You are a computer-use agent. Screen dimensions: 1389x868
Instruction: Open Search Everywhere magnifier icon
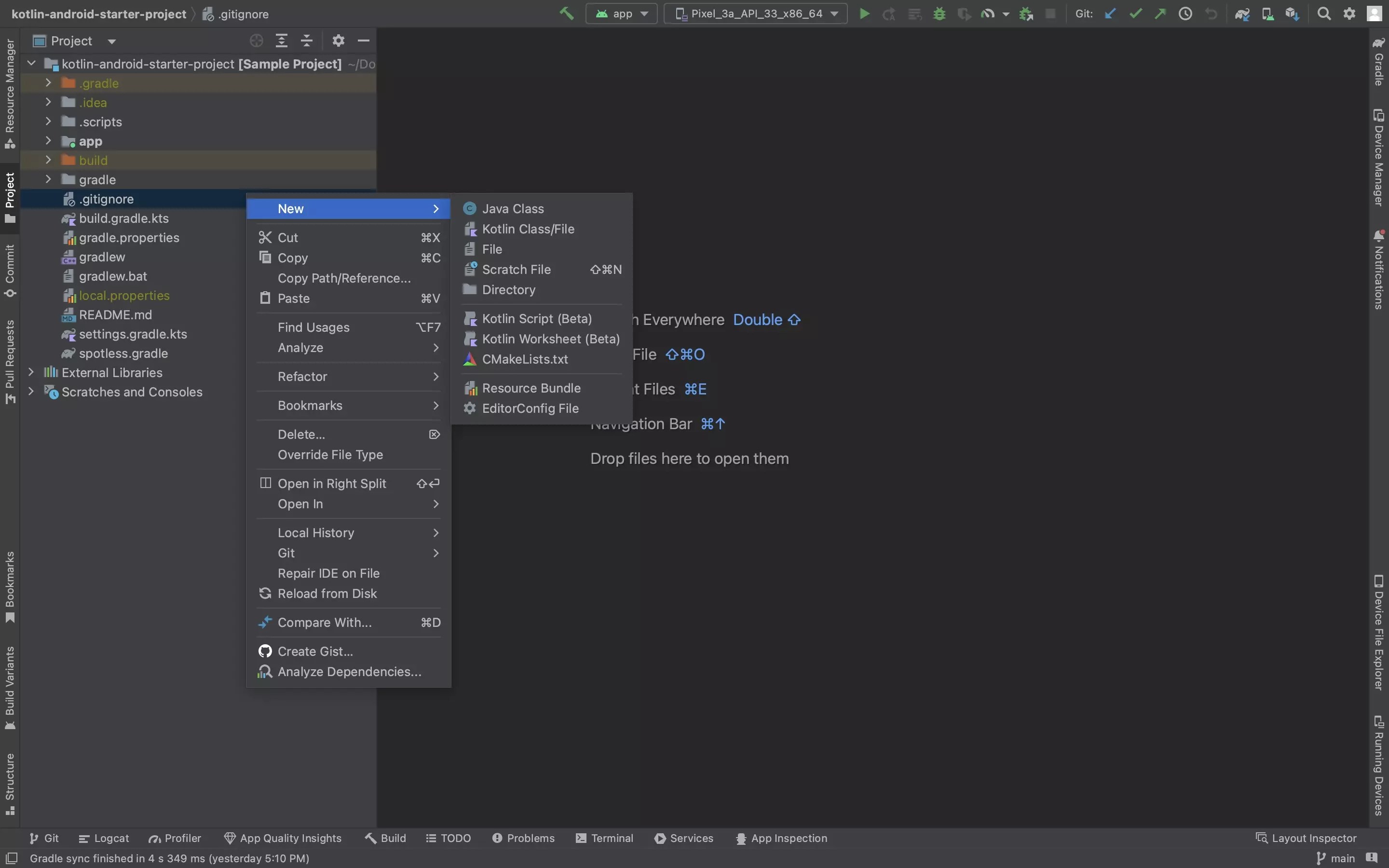1323,14
